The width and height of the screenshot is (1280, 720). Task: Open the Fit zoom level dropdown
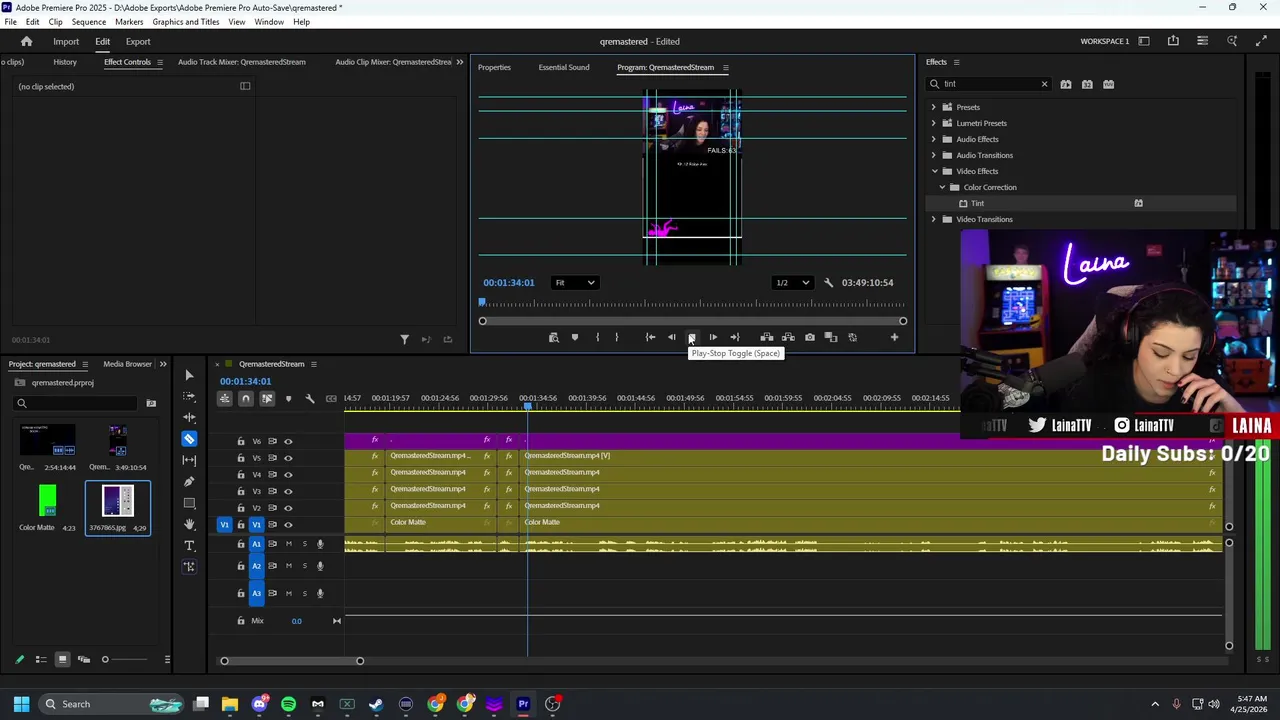click(575, 282)
